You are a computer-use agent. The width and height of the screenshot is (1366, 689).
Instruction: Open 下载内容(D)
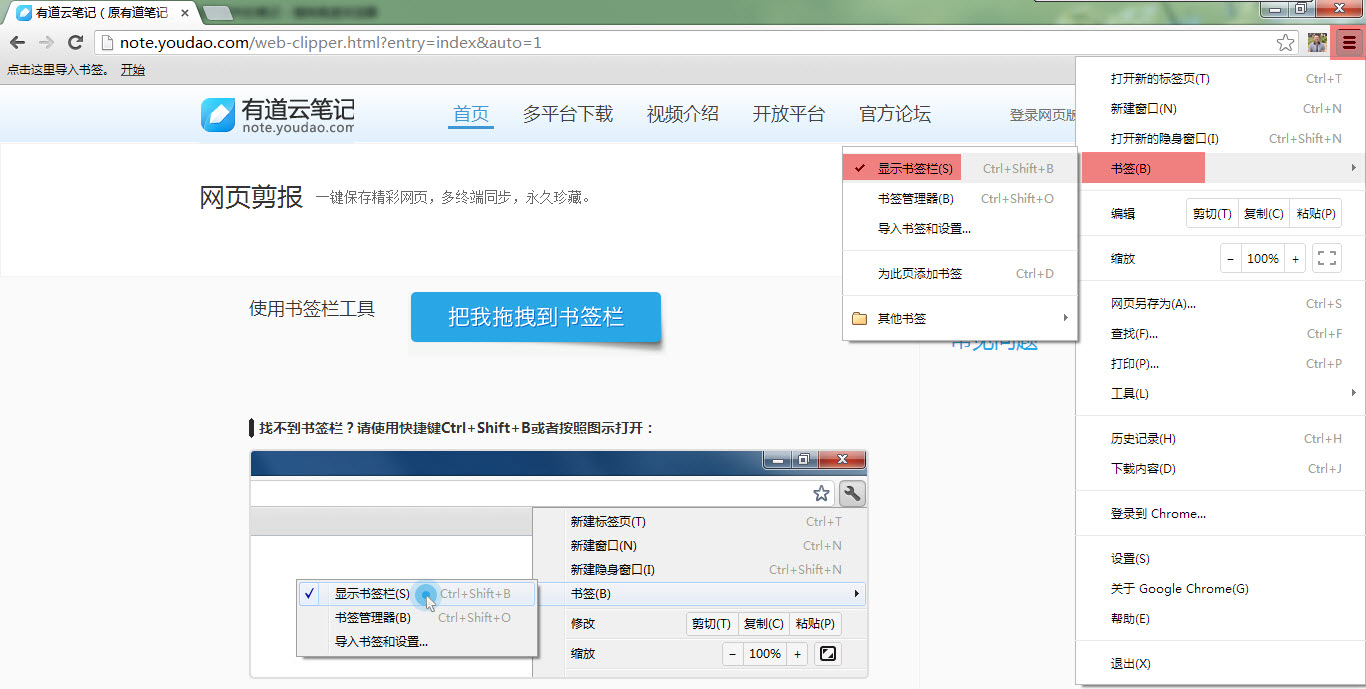(x=1221, y=468)
